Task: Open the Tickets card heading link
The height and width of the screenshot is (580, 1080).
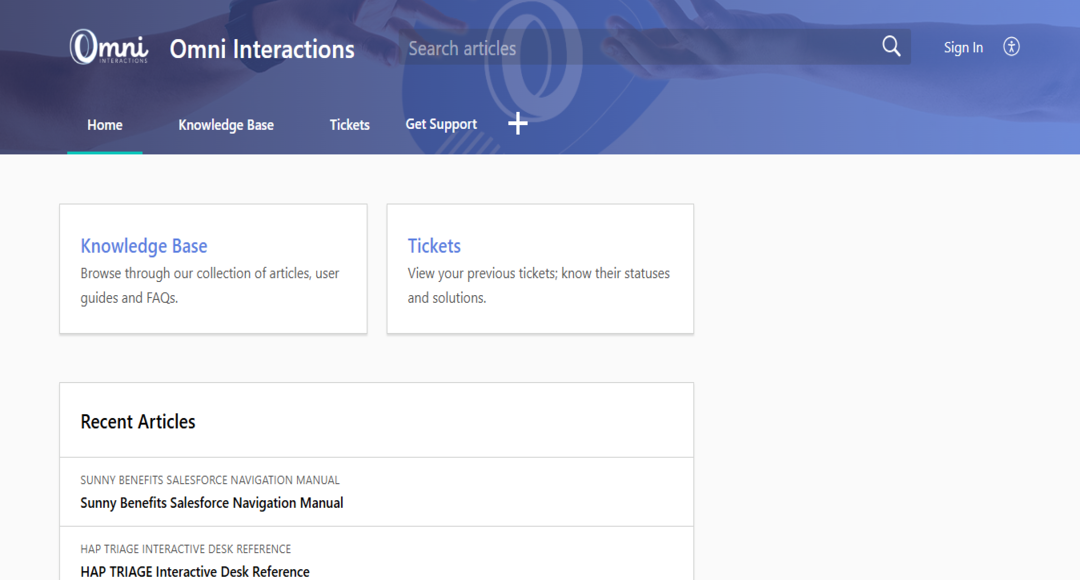Action: click(434, 246)
